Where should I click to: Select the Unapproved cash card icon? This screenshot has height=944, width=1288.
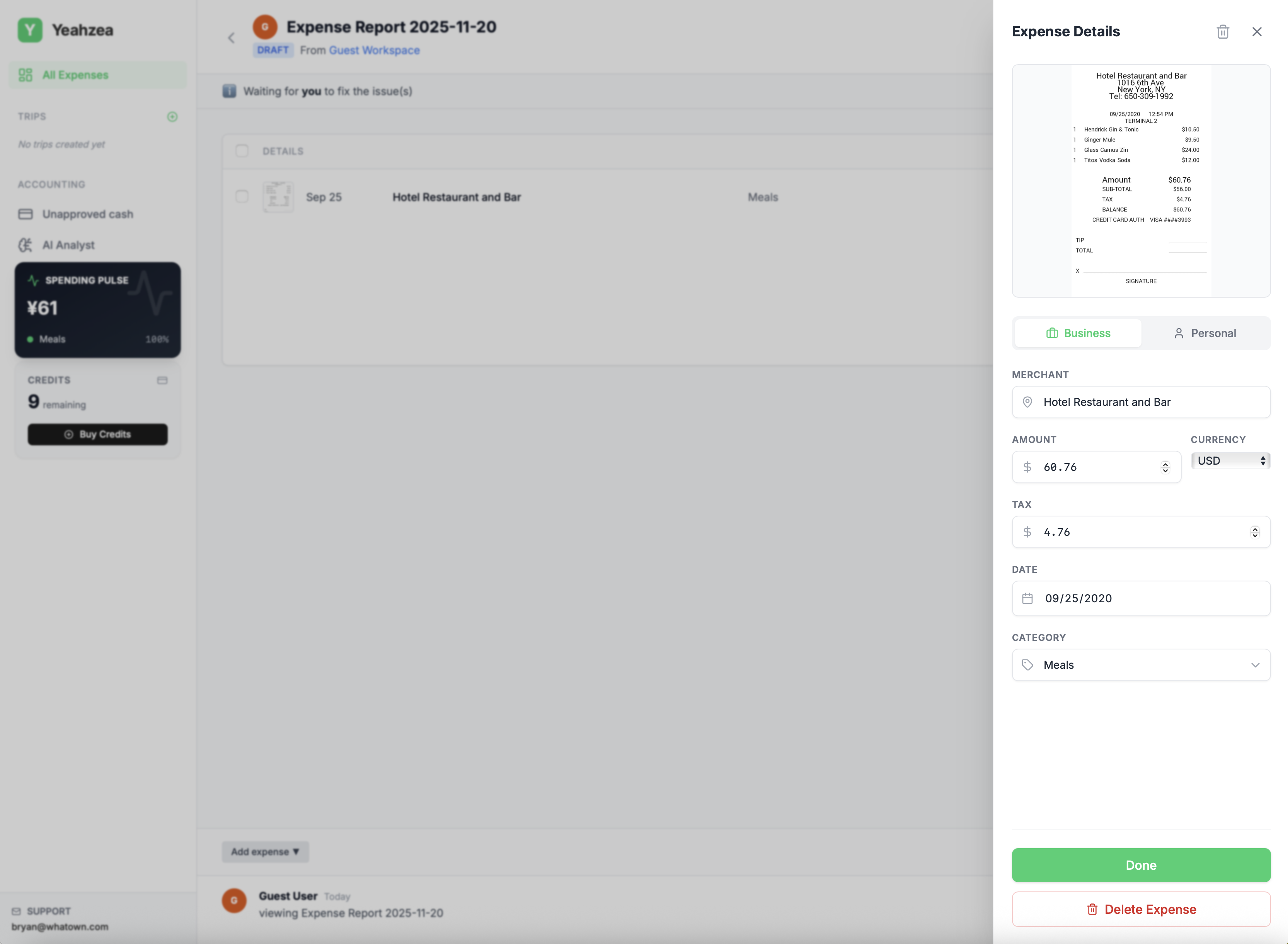tap(25, 214)
